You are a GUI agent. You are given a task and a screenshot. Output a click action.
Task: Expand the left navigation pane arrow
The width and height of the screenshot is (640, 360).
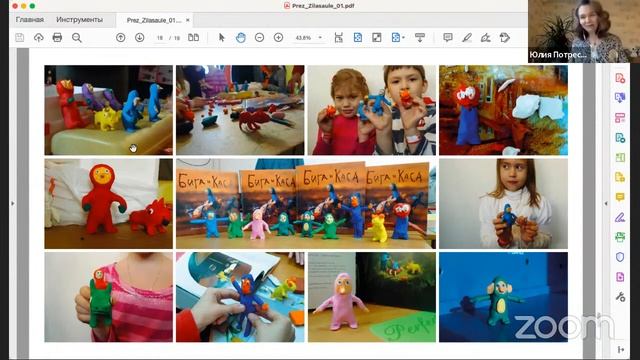point(13,203)
